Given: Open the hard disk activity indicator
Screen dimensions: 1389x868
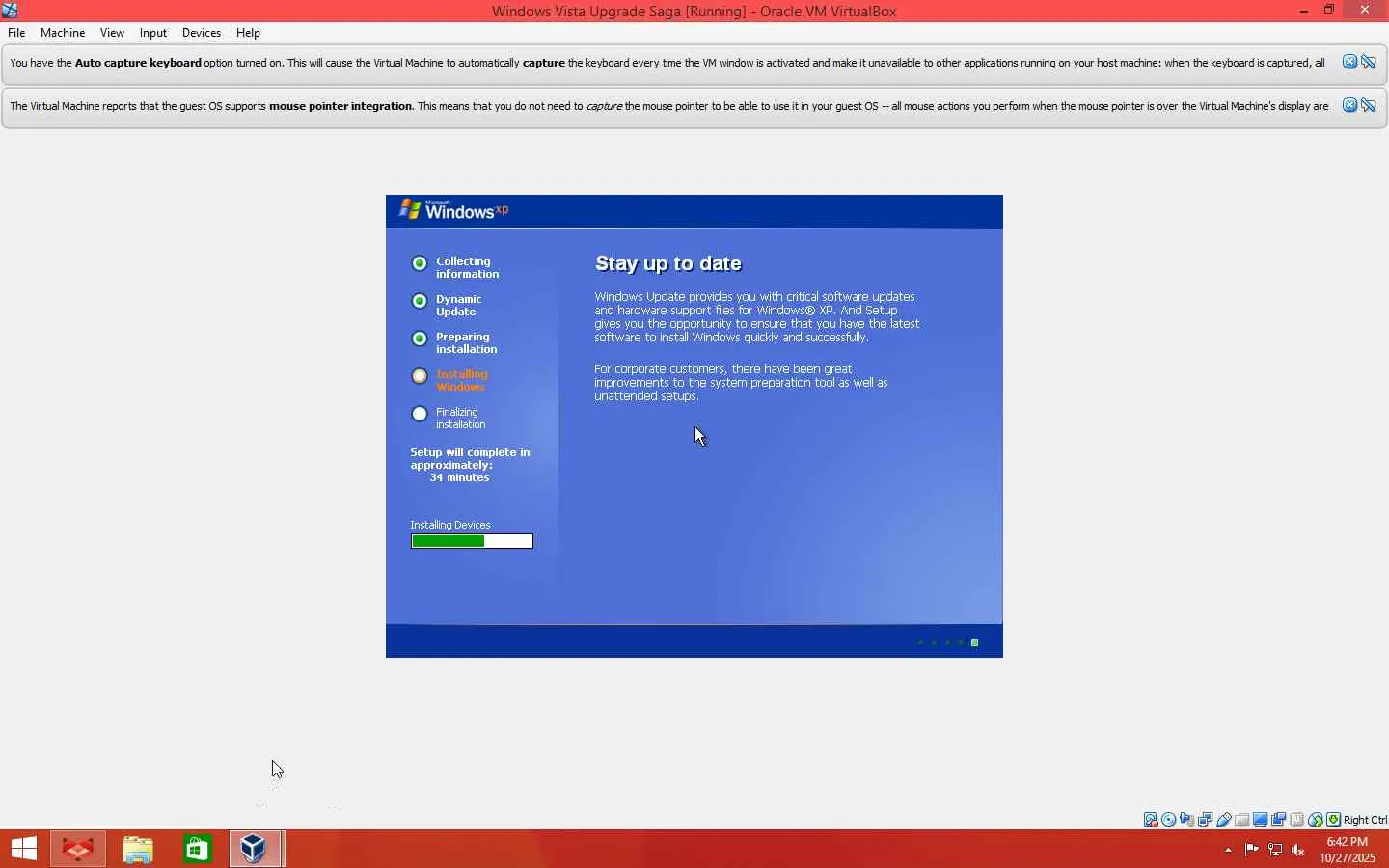Looking at the screenshot, I should coord(1151,820).
